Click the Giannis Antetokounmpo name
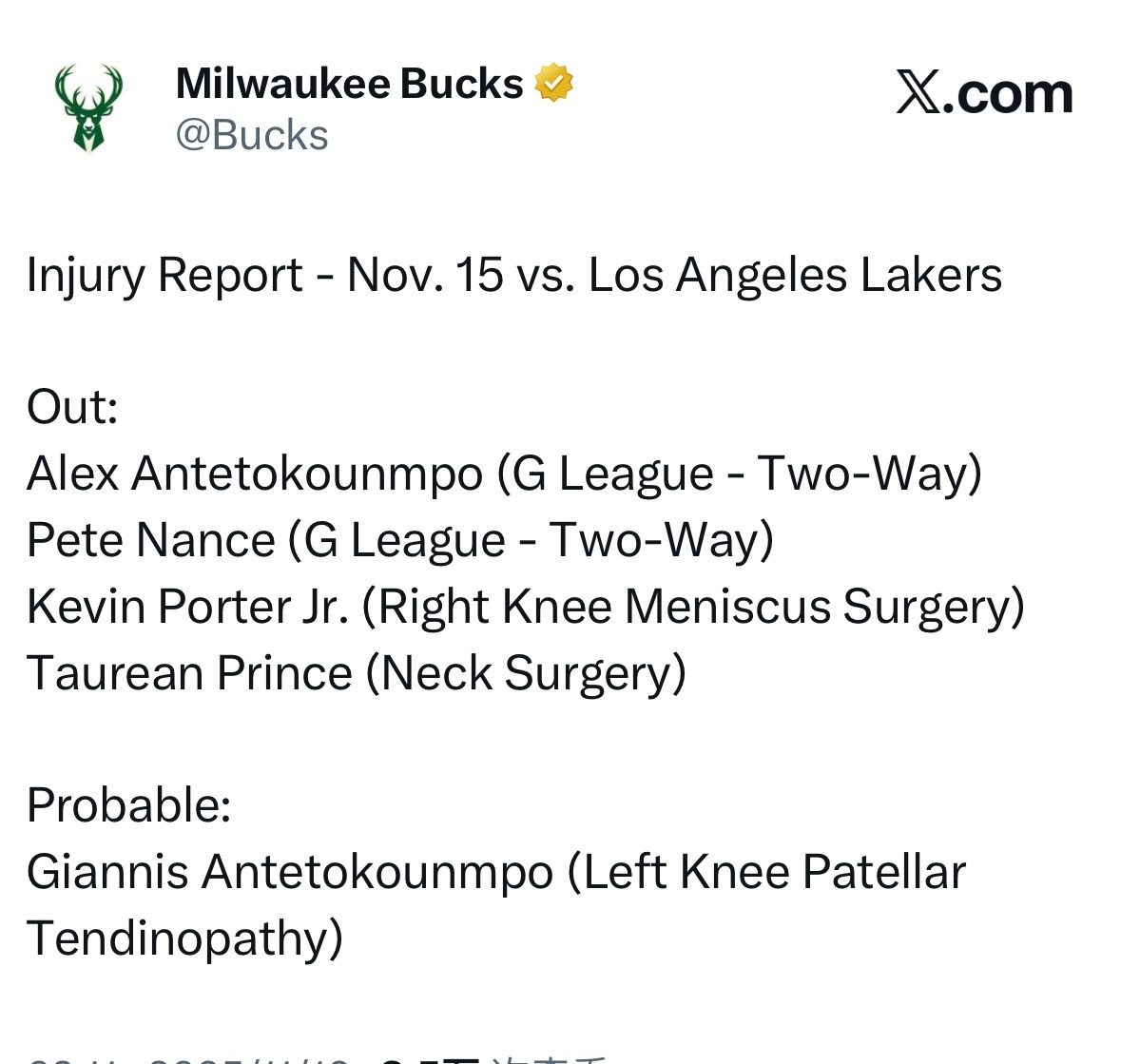 click(x=290, y=872)
